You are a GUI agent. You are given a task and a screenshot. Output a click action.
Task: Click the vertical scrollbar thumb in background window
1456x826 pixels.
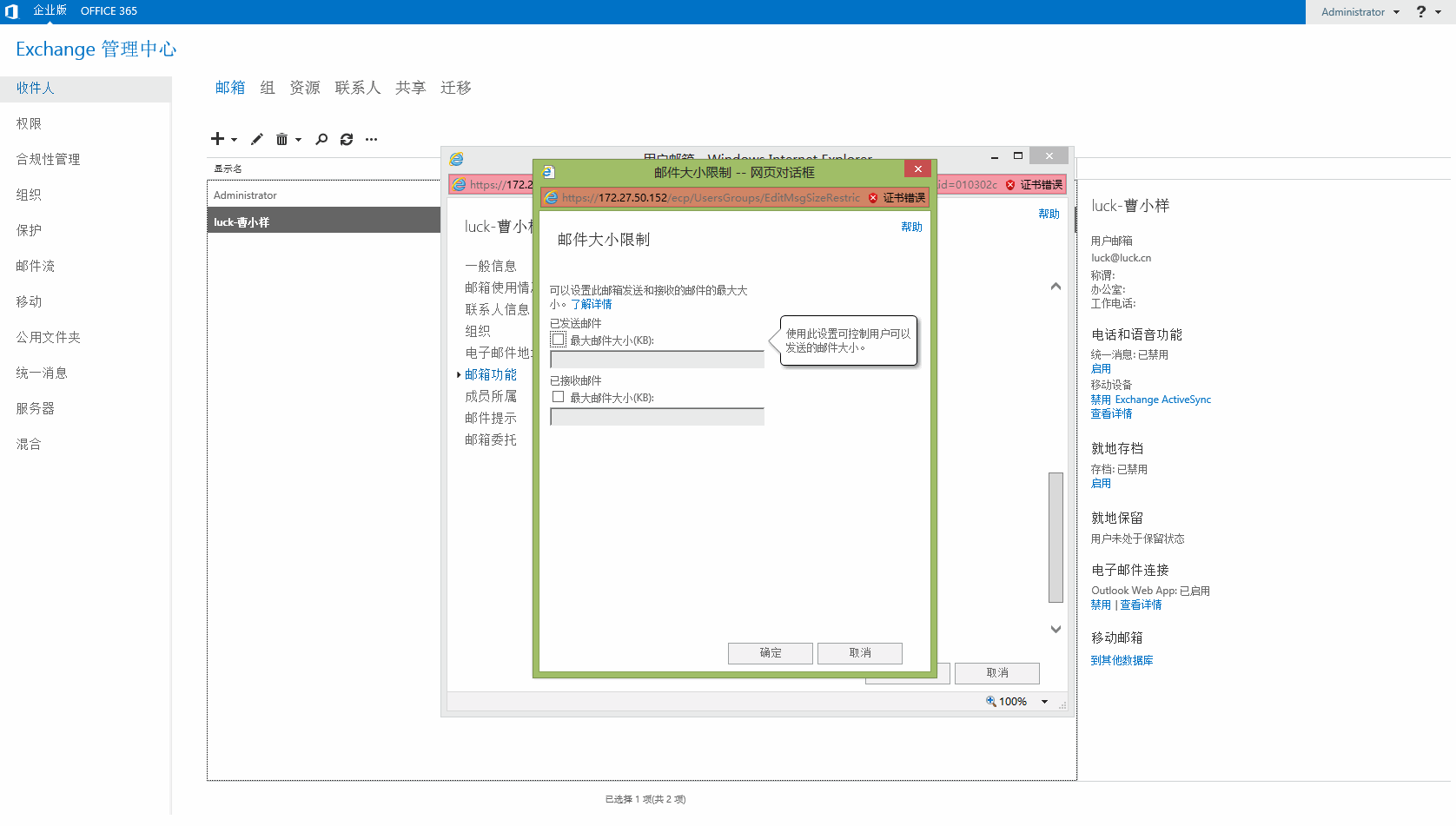[x=1056, y=537]
